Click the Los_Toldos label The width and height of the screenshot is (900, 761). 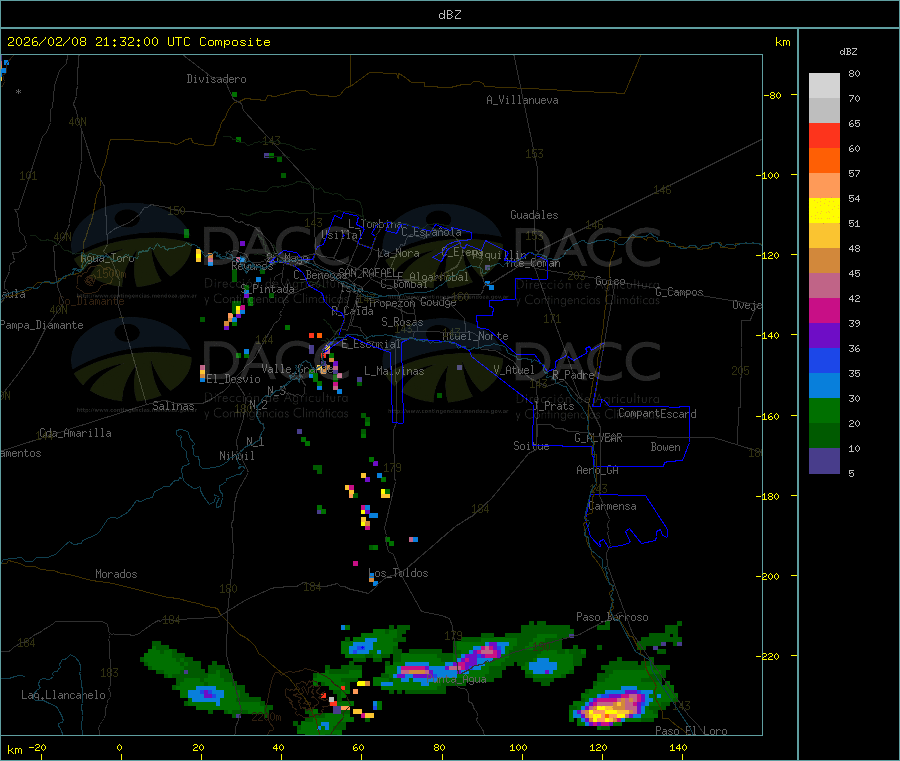pos(398,573)
